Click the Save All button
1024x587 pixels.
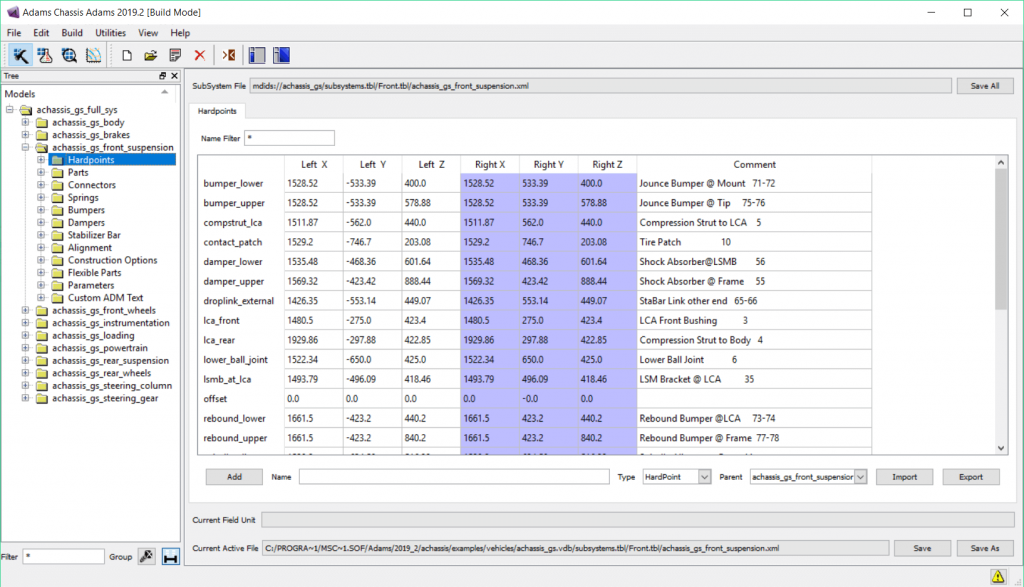985,86
